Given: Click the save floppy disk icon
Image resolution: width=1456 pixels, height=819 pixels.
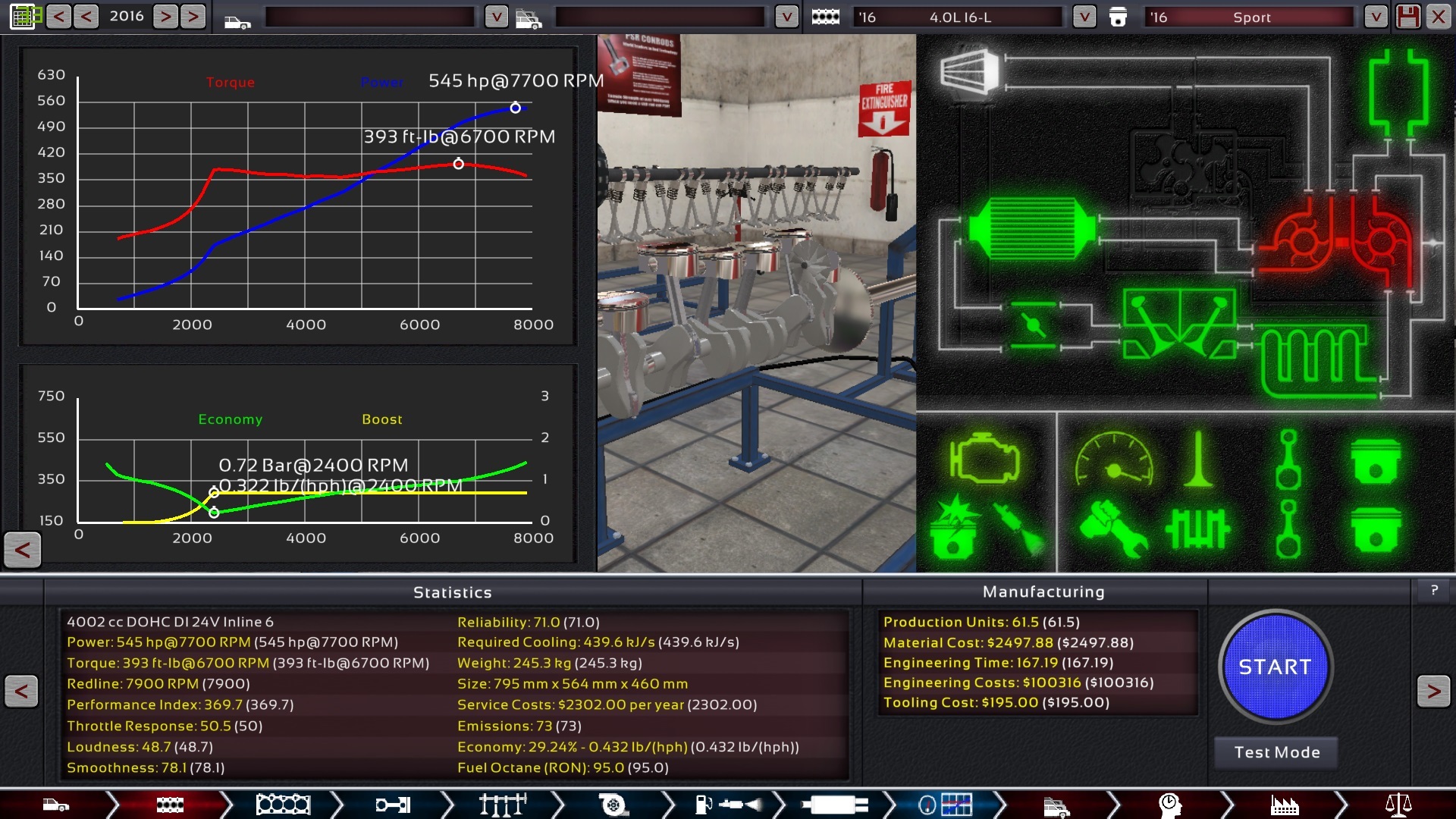Looking at the screenshot, I should [x=1408, y=17].
